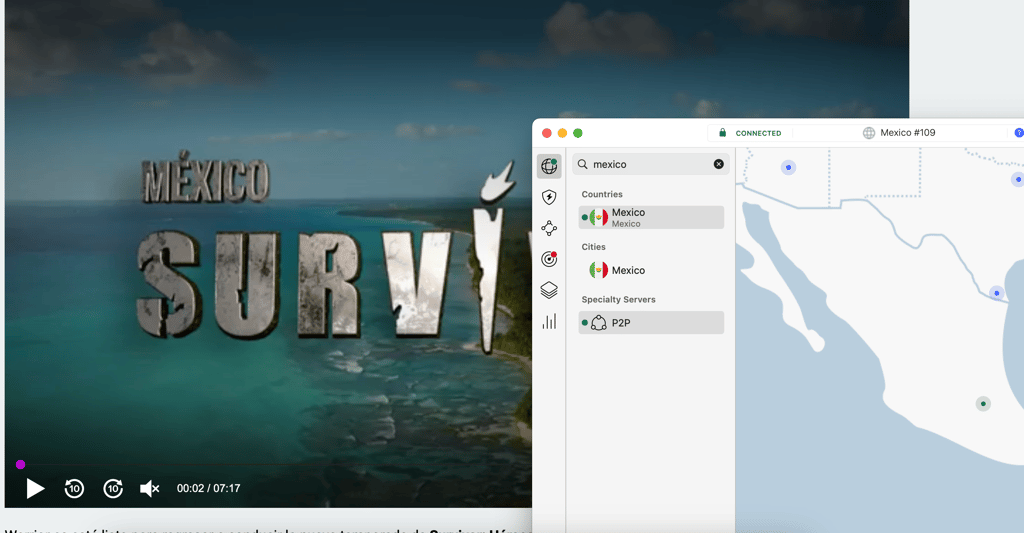Click the green Mexico server pin on map
Screen dimensions: 1024x533
tap(983, 404)
